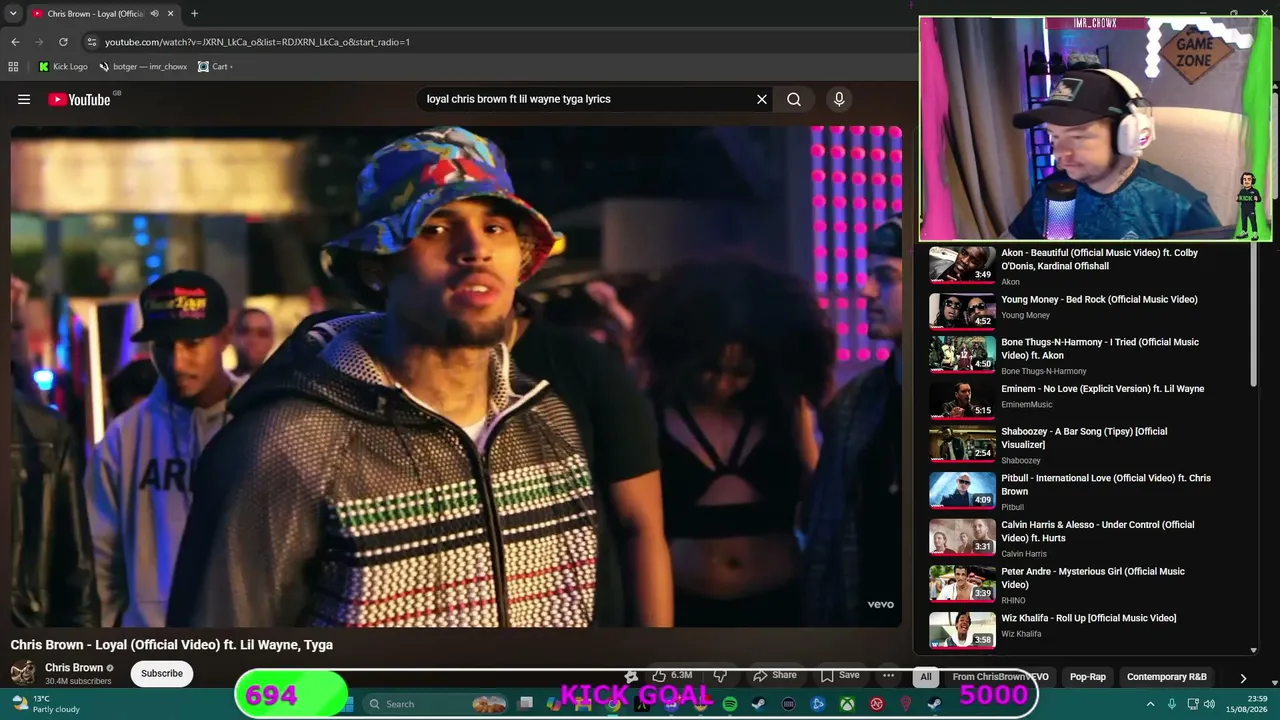This screenshot has height=720, width=1280.
Task: Open the bookmarks apps grid
Action: pyautogui.click(x=13, y=67)
